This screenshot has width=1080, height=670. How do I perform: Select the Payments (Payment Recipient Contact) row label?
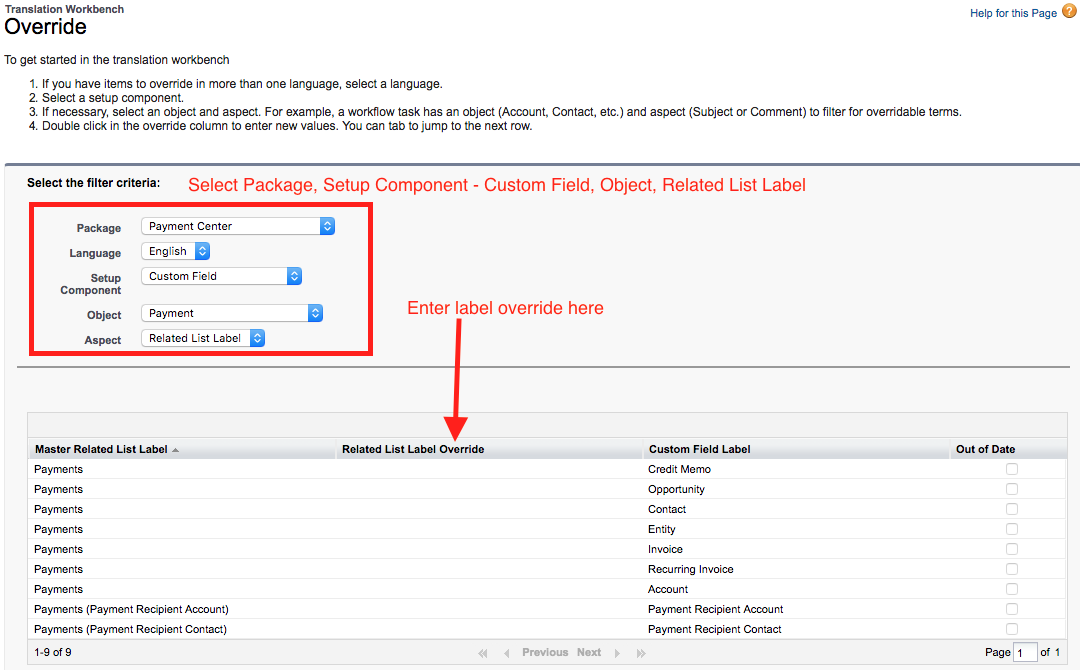point(130,629)
